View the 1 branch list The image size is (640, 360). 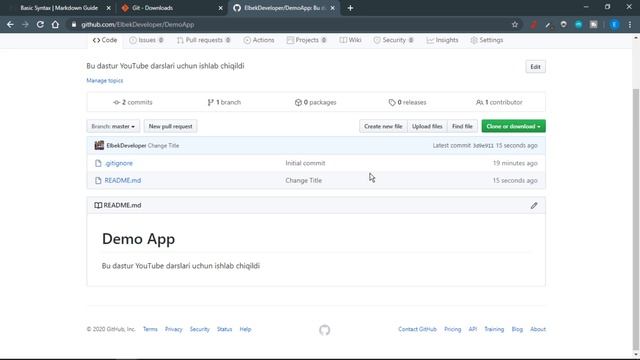point(224,102)
